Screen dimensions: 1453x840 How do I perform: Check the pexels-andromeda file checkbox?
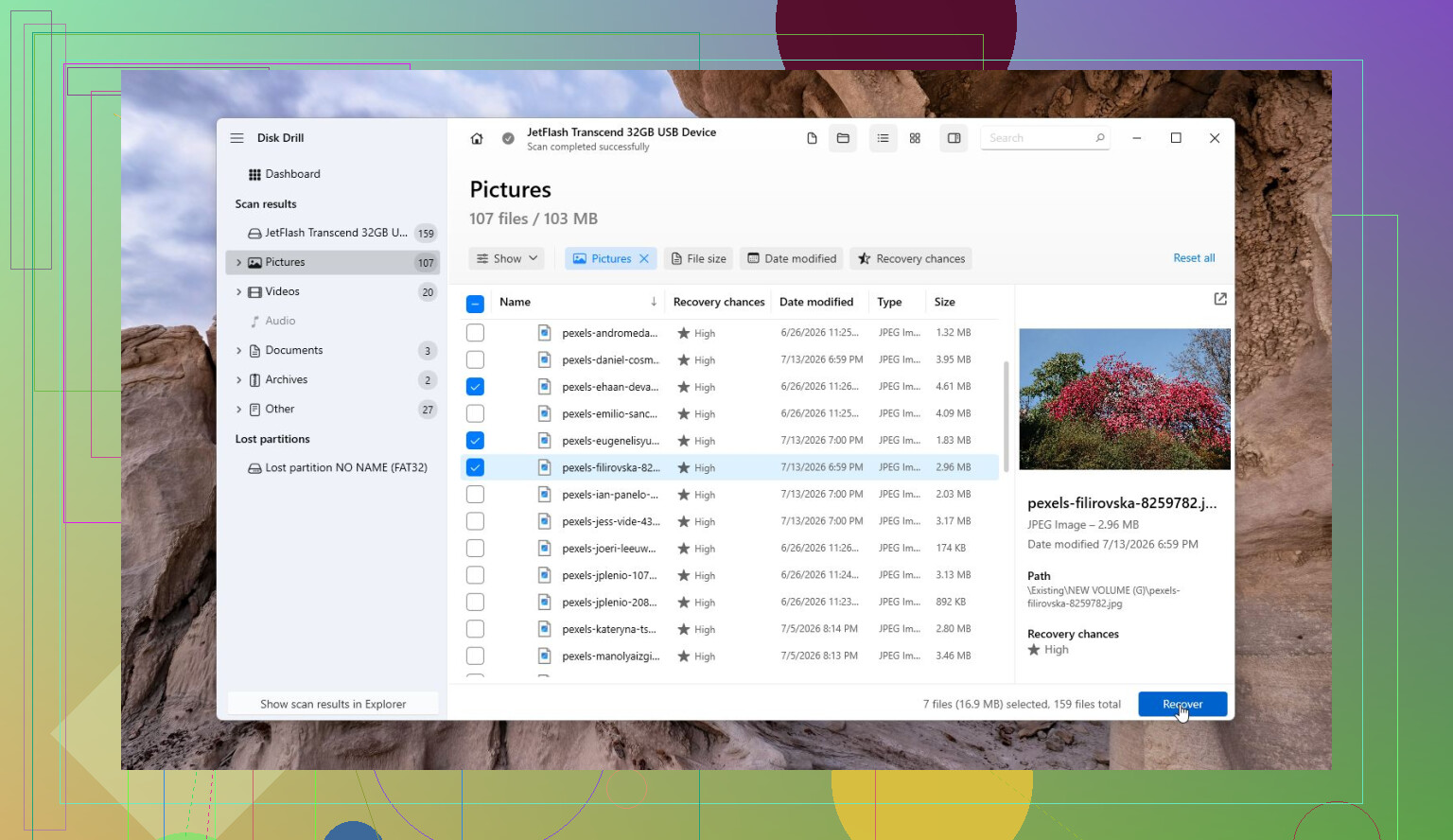(475, 333)
